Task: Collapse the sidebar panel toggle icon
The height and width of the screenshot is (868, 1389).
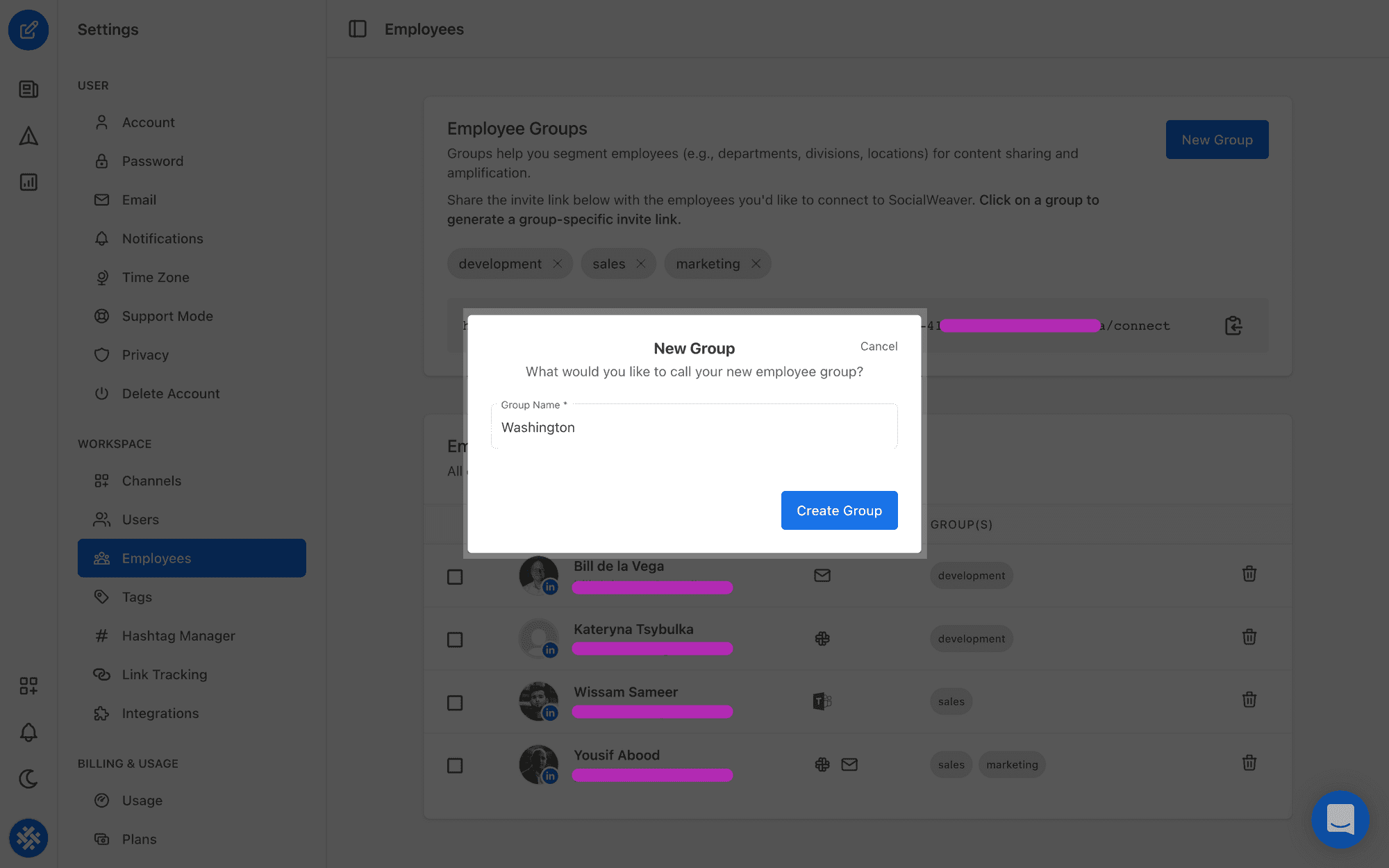Action: 358,29
